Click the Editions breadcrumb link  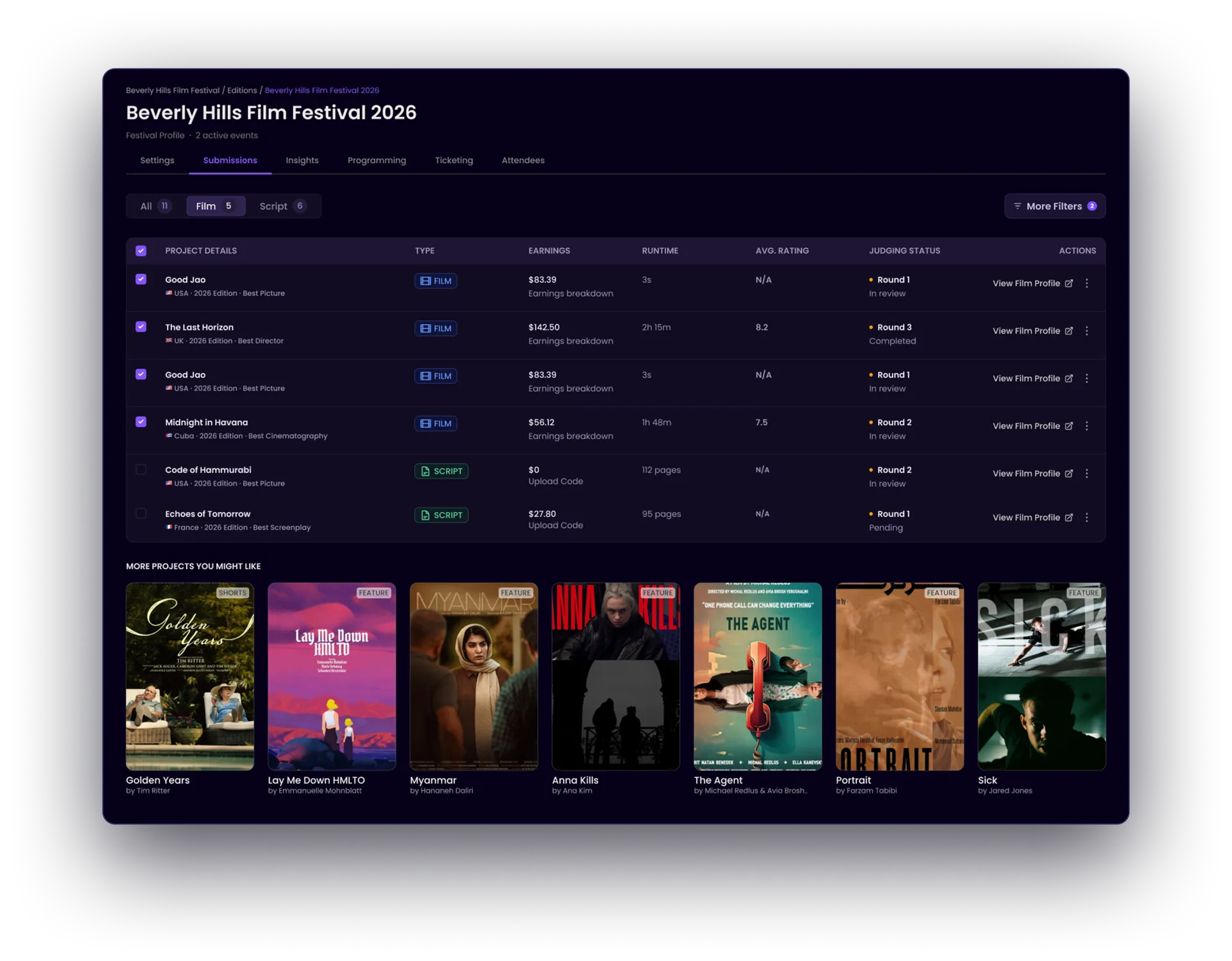click(x=242, y=90)
